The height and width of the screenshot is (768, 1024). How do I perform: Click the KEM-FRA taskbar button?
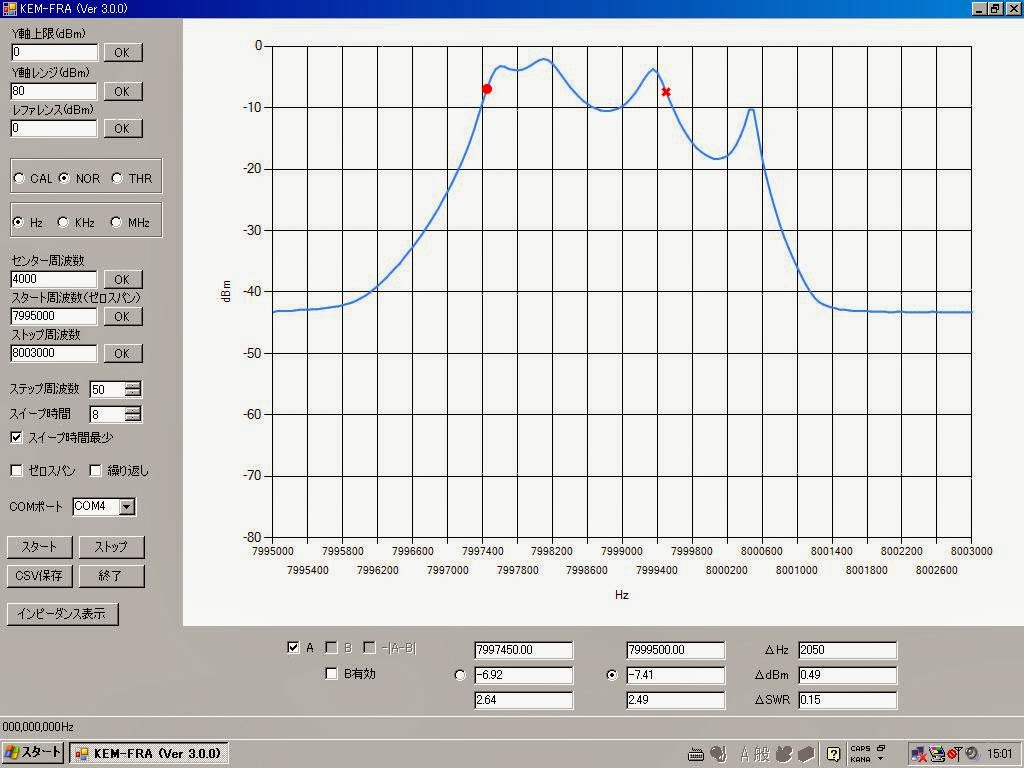click(x=148, y=752)
